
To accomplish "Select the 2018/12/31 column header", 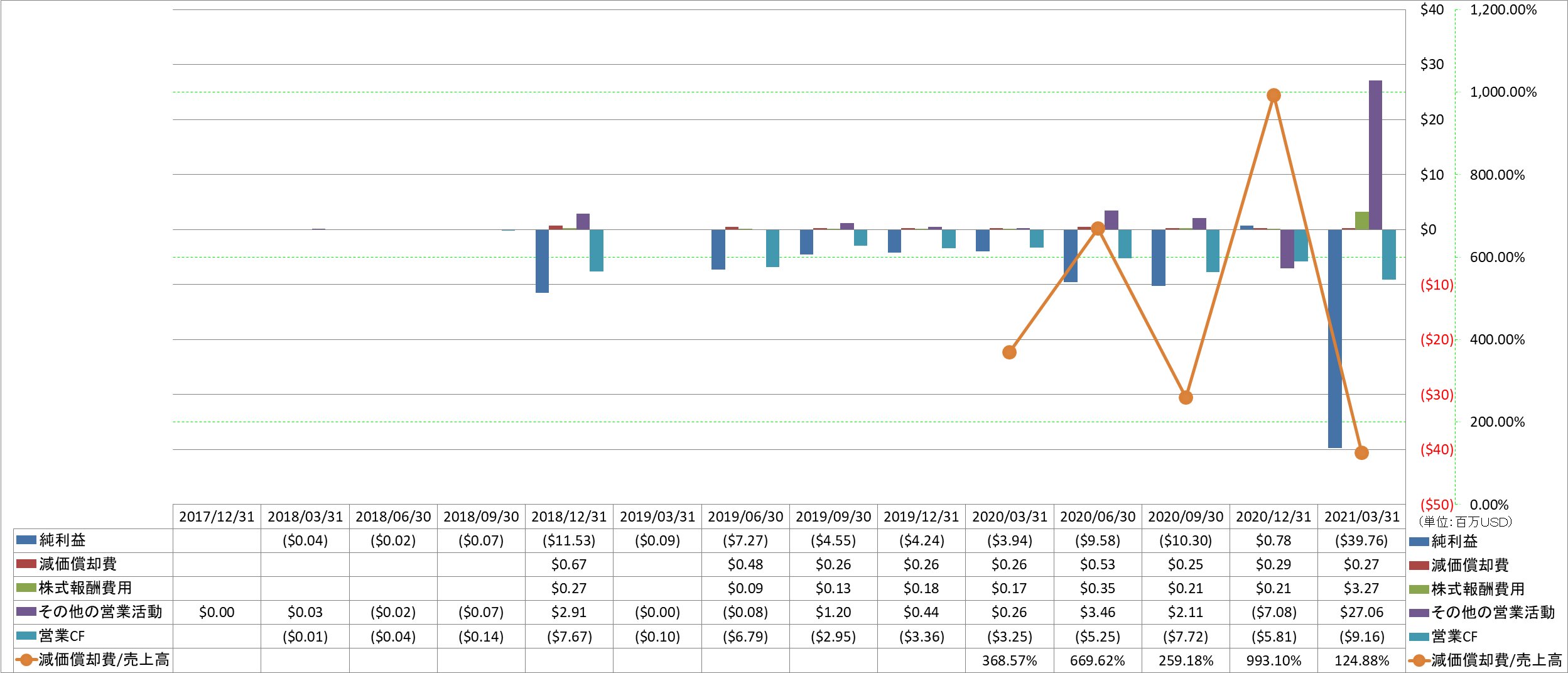I will (569, 517).
